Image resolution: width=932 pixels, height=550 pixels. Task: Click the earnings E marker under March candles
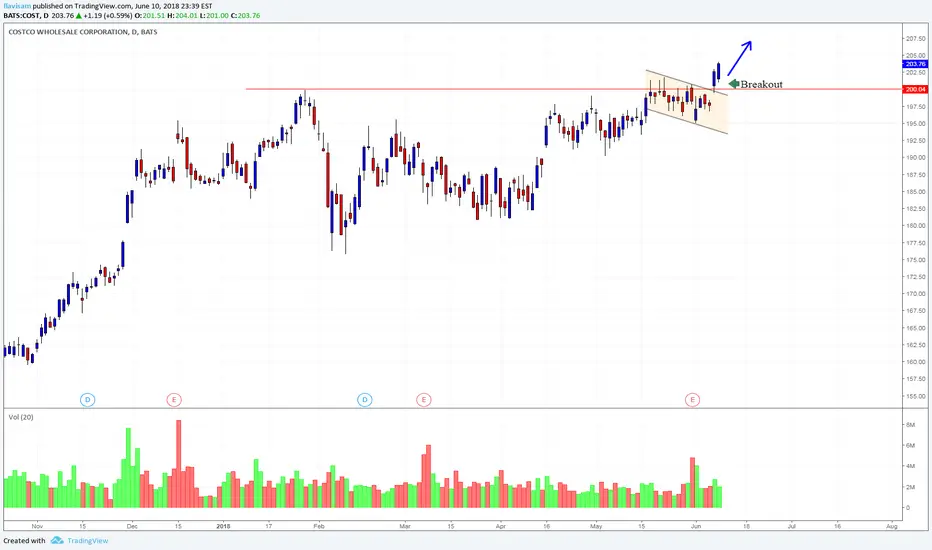click(423, 400)
